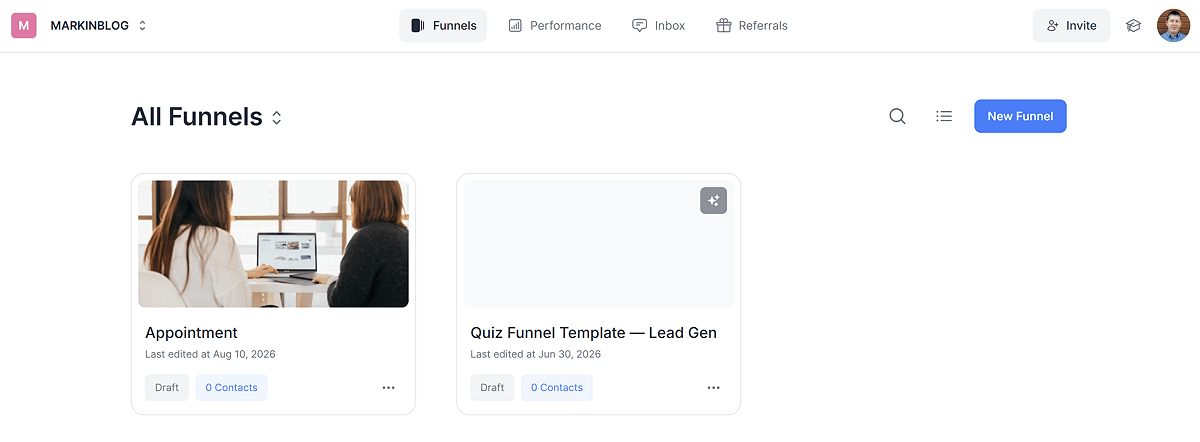View 0 Contacts for Appointment funnel
This screenshot has height=442, width=1200.
(231, 387)
